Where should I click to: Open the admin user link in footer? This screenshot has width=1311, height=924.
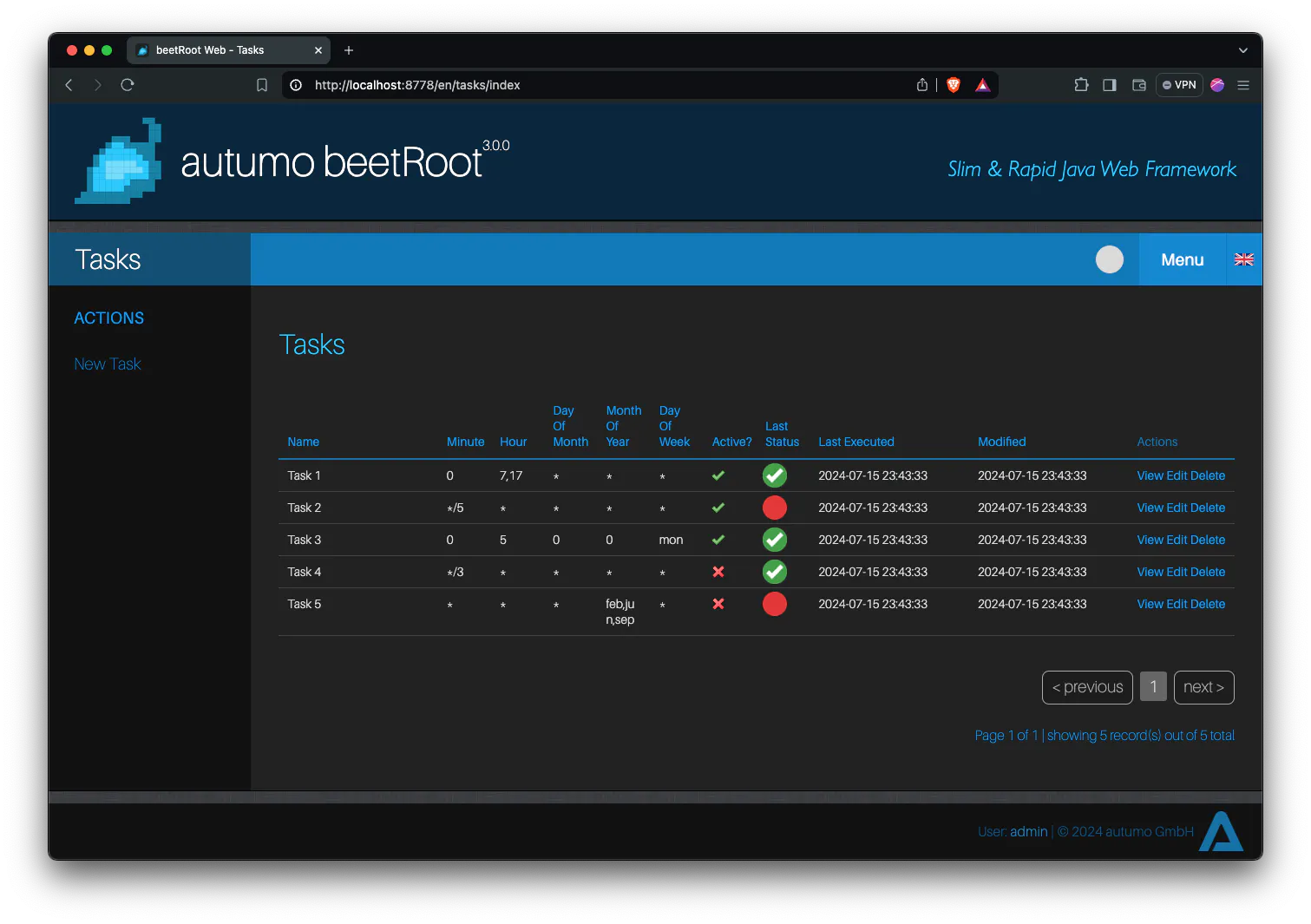[1029, 831]
